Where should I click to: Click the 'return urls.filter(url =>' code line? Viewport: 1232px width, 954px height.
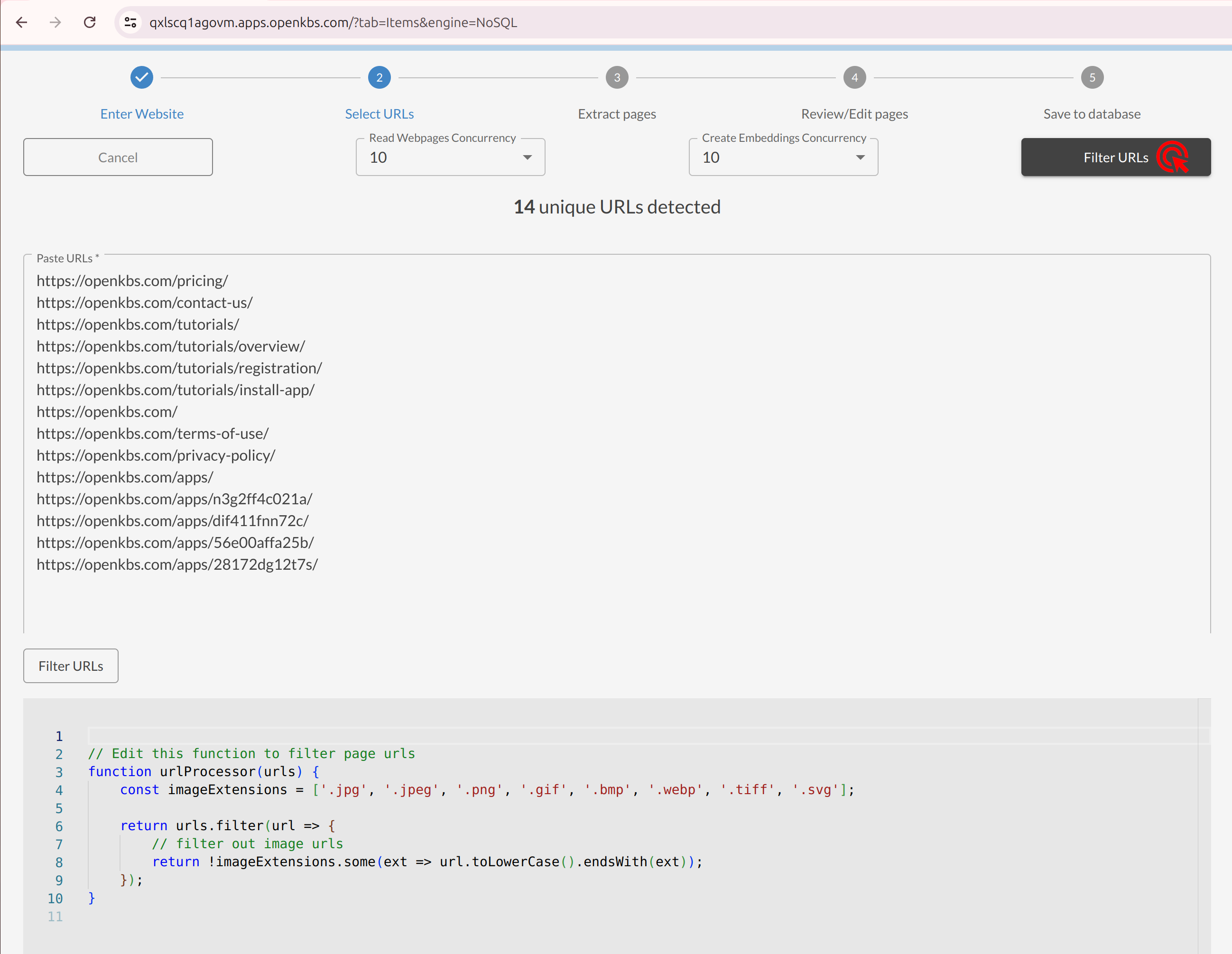tap(228, 826)
